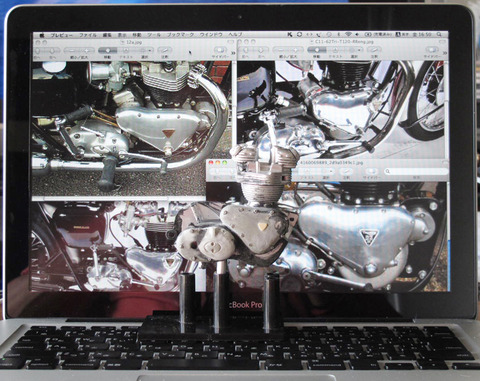Open the ツール menu
The width and height of the screenshot is (480, 381).
point(154,35)
